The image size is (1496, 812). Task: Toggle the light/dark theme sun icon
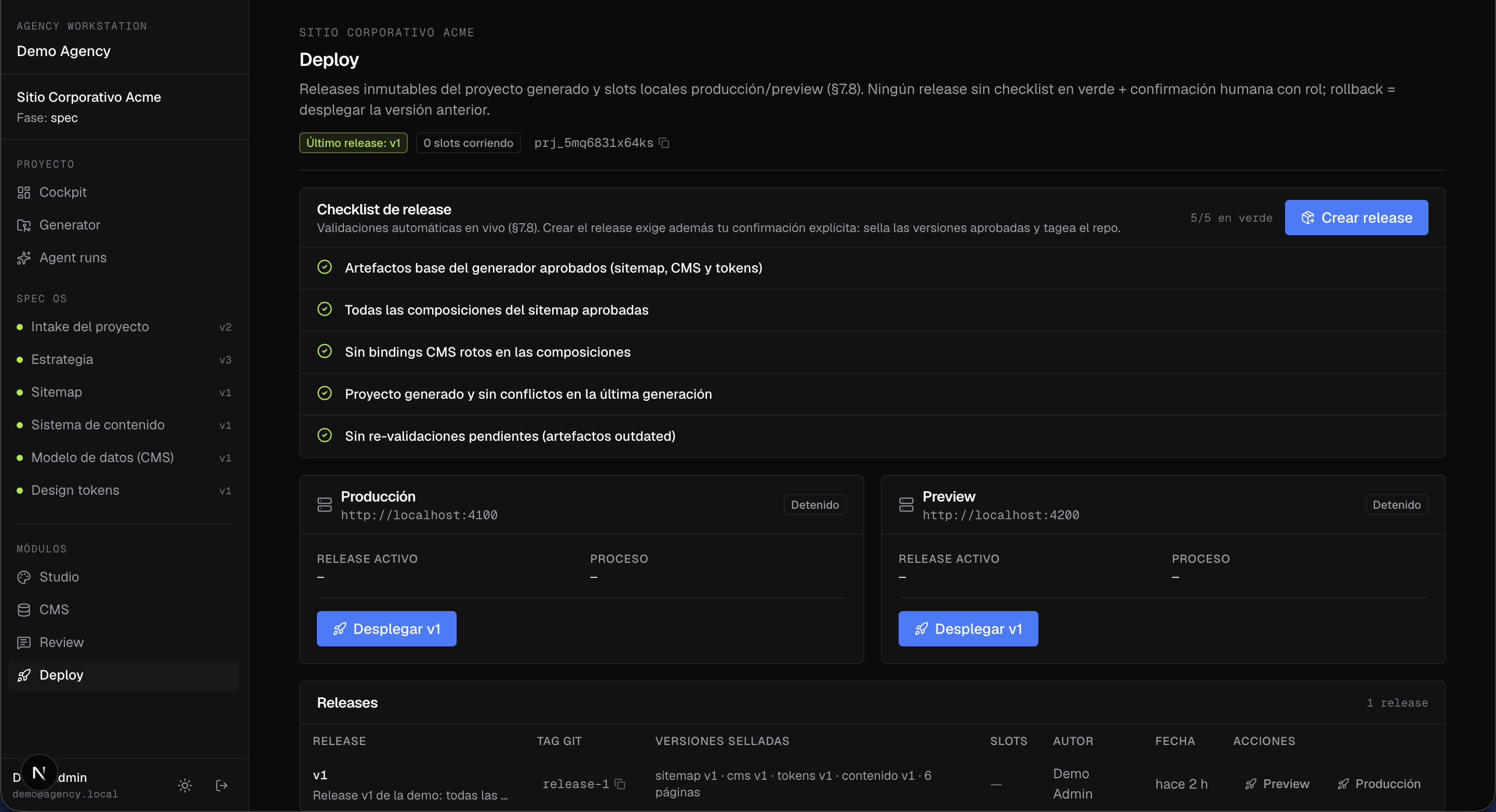(x=185, y=786)
